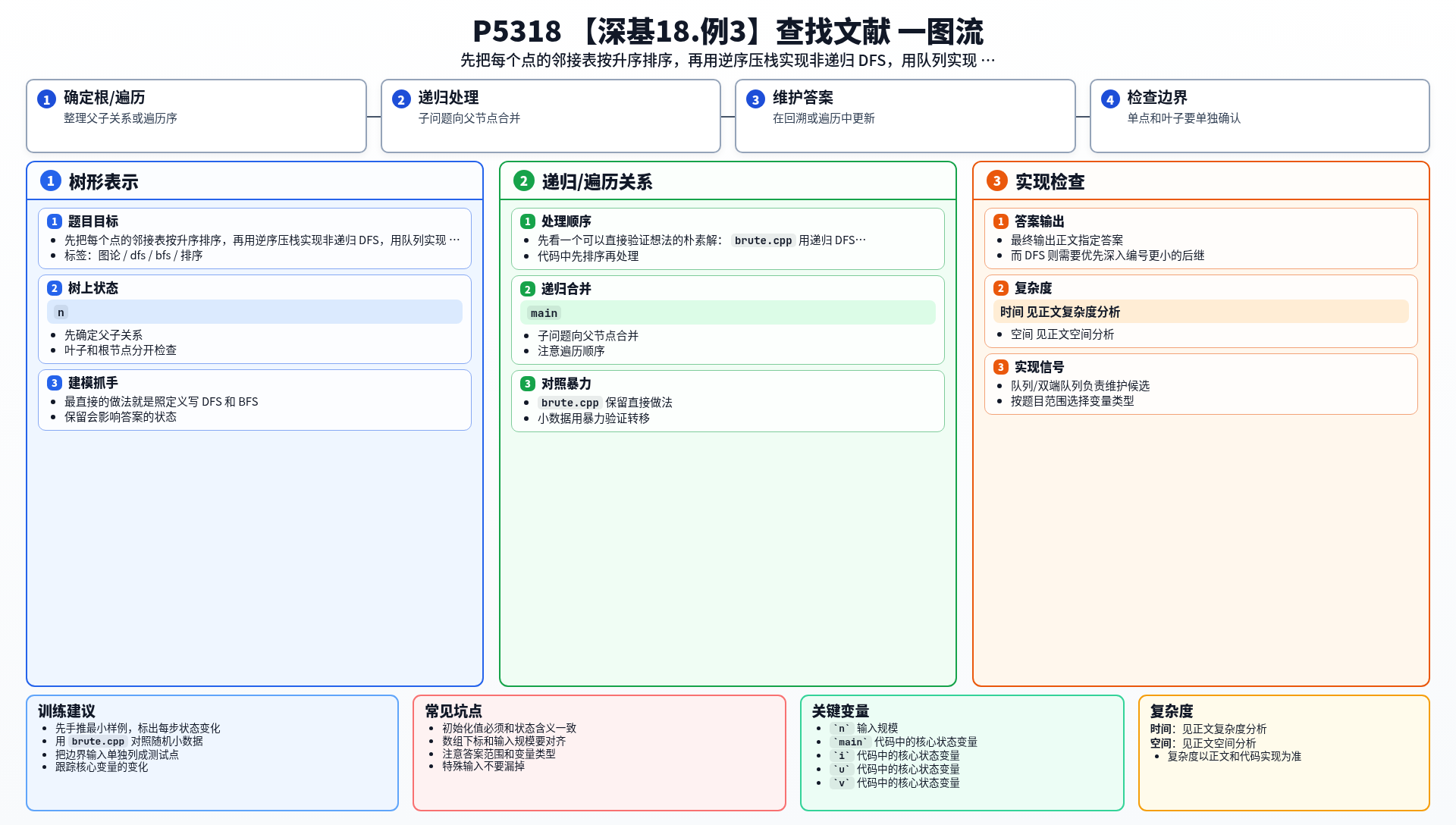The width and height of the screenshot is (1456, 825).
Task: Click the 树形表示 panel heading
Action: [103, 182]
